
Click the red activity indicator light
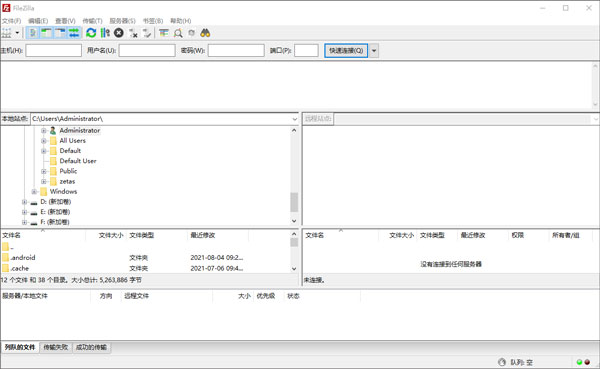click(x=587, y=362)
